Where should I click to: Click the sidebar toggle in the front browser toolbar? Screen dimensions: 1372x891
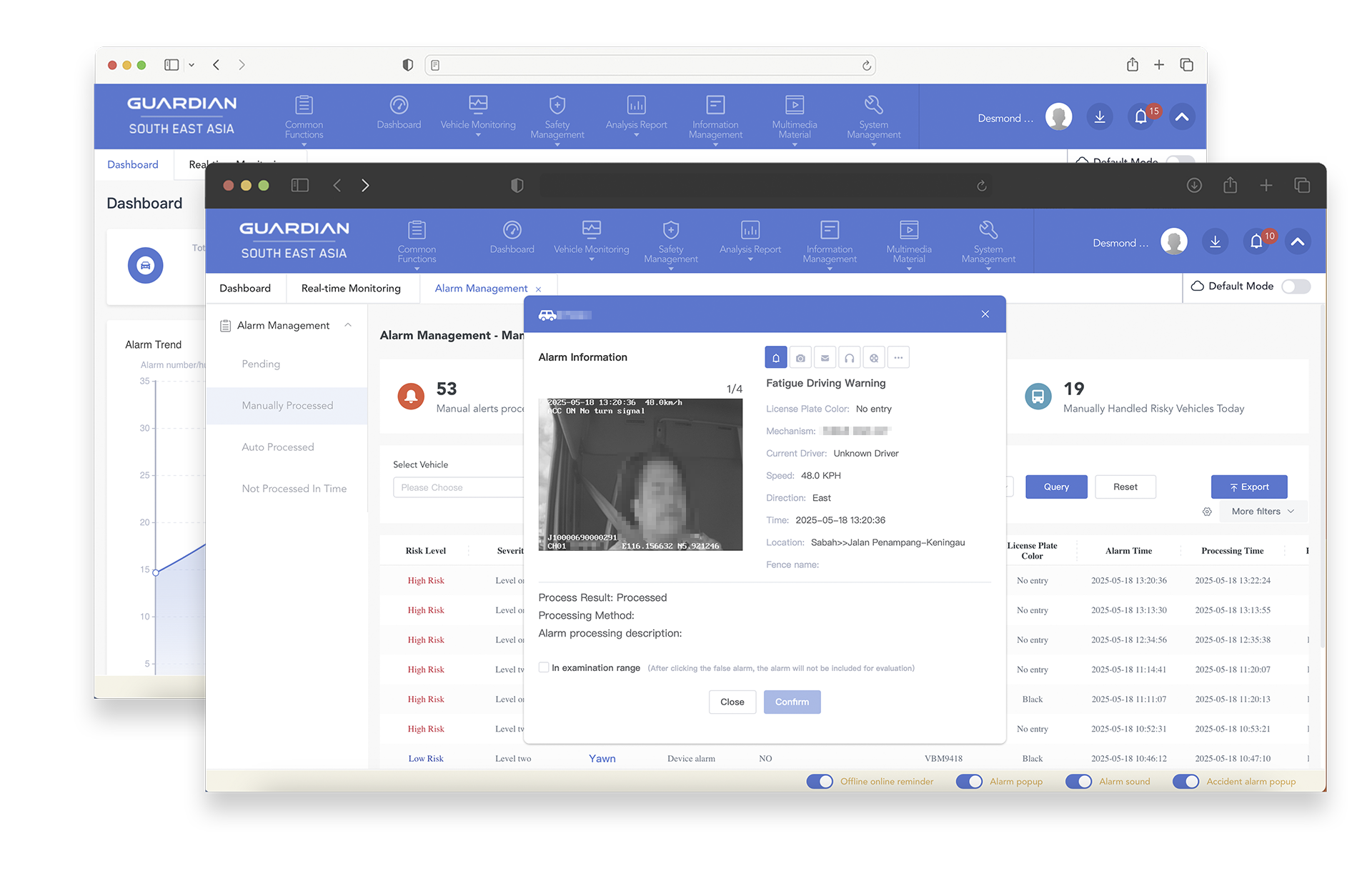300,186
